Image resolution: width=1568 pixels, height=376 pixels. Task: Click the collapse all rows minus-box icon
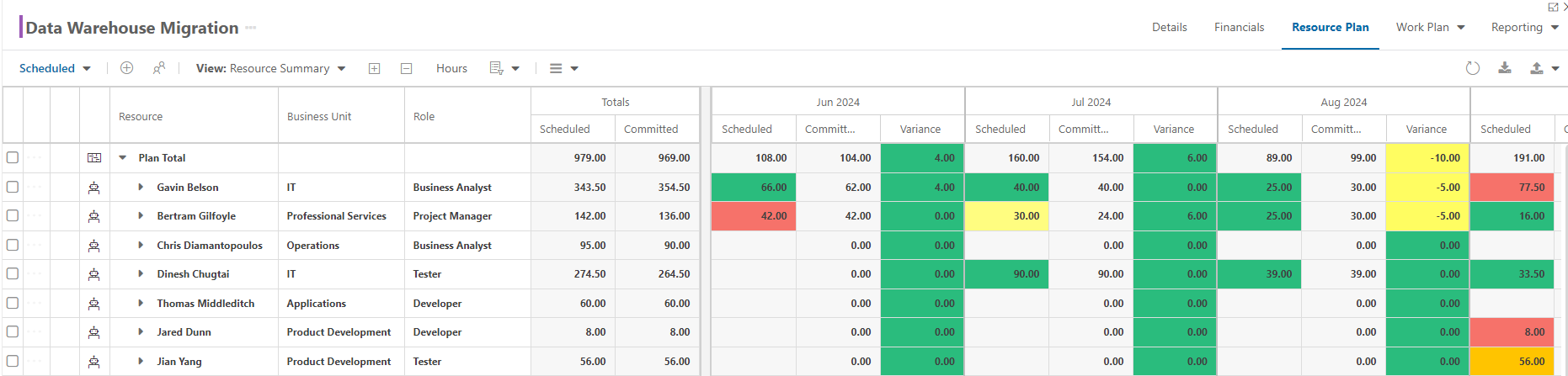[x=406, y=69]
